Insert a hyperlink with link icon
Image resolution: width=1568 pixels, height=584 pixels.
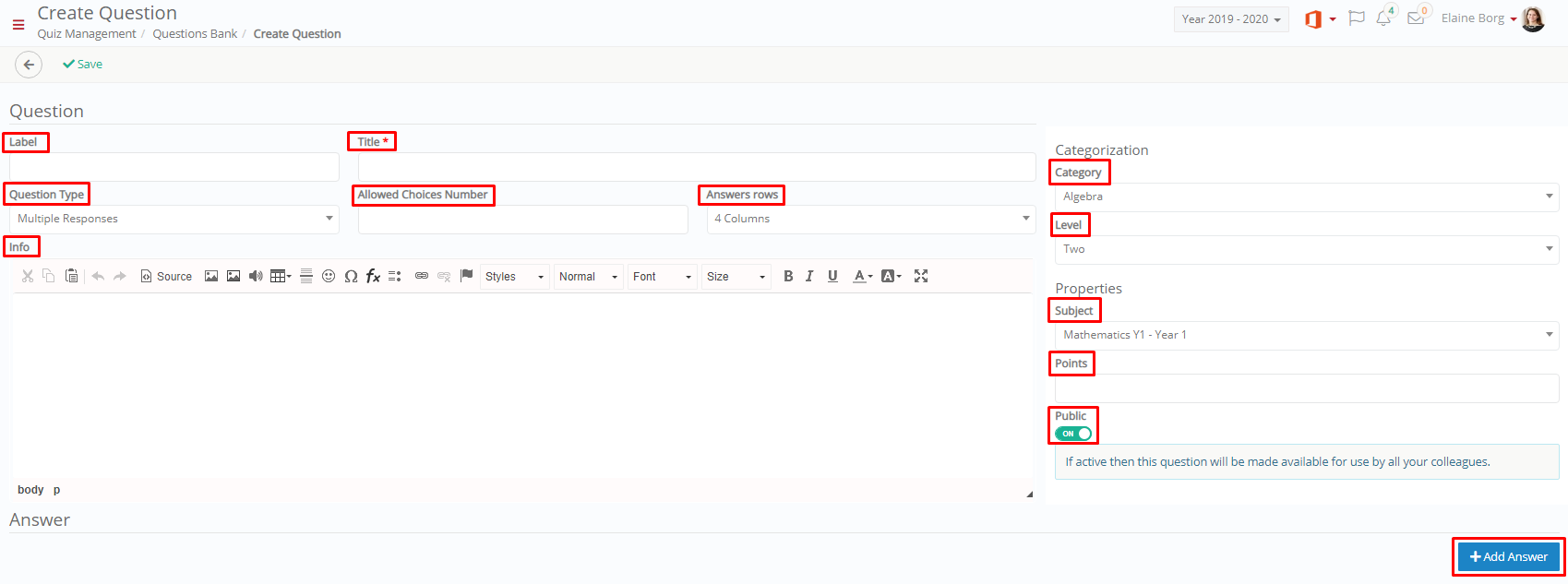click(x=422, y=276)
